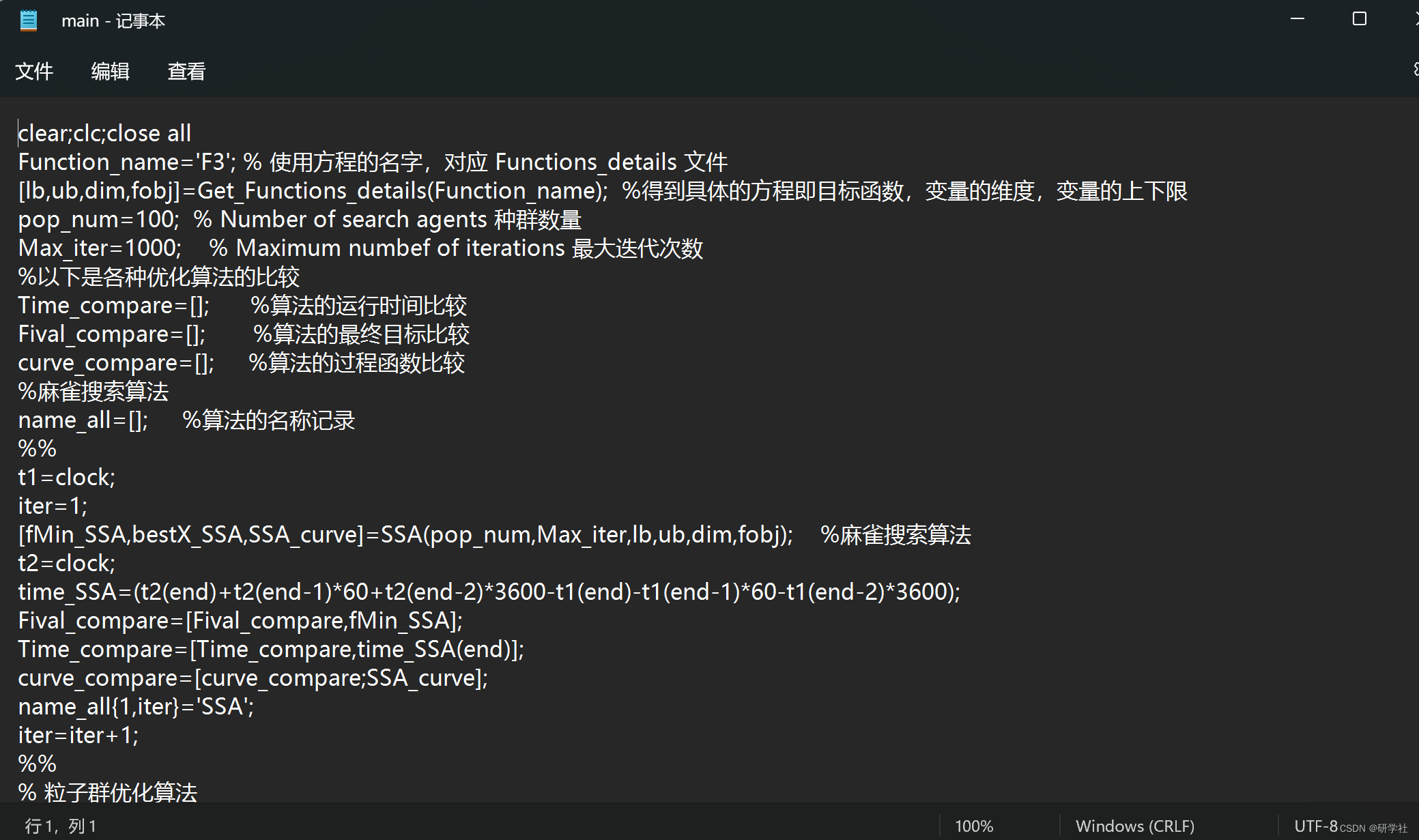Place cursor in the clear;clc;close all line
This screenshot has height=840, width=1419.
pos(104,134)
